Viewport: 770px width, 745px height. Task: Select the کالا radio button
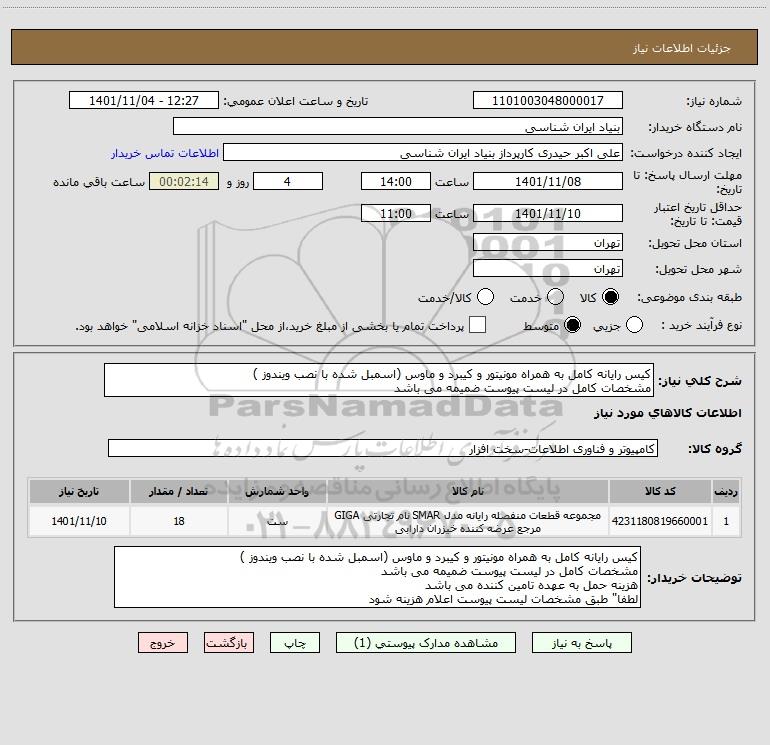pyautogui.click(x=610, y=297)
